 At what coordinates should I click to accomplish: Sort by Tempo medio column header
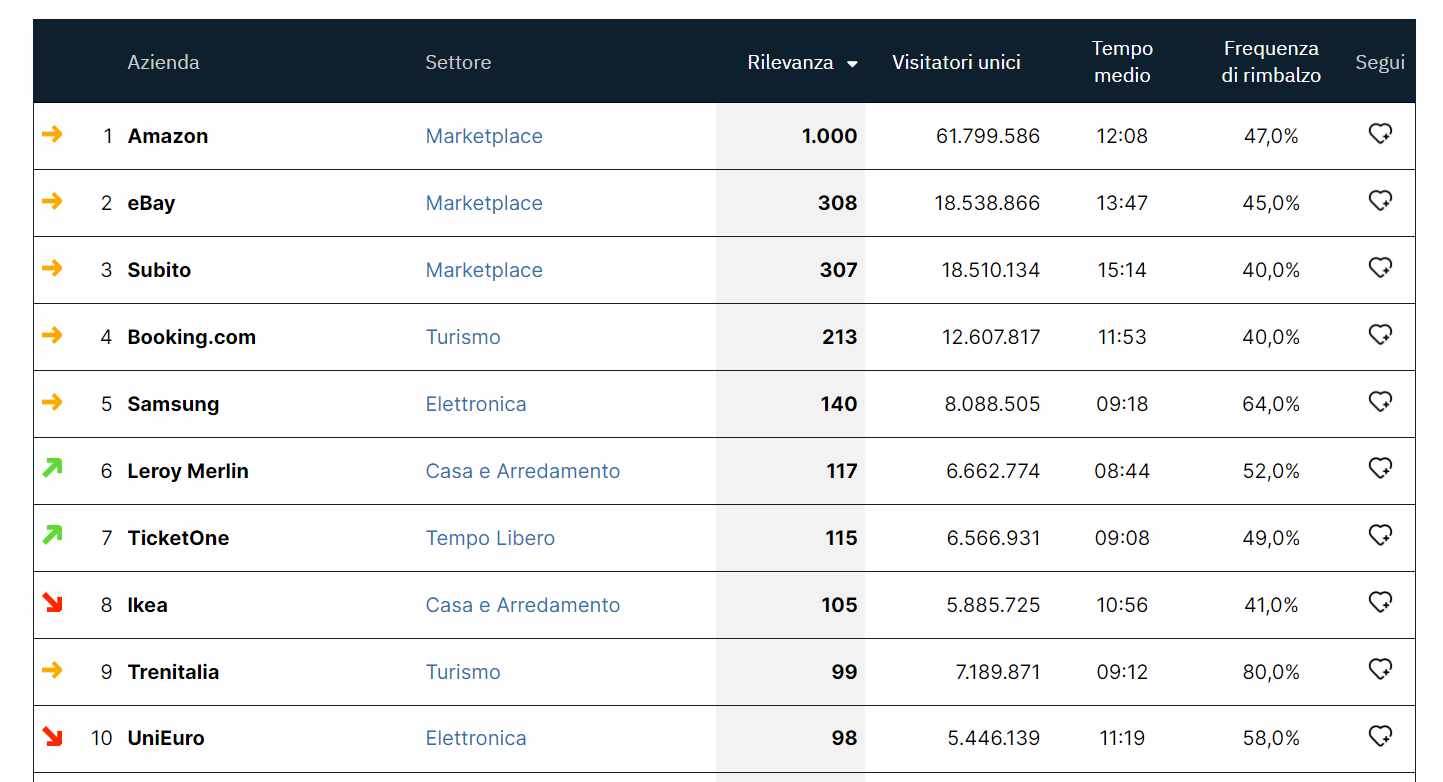point(1122,62)
